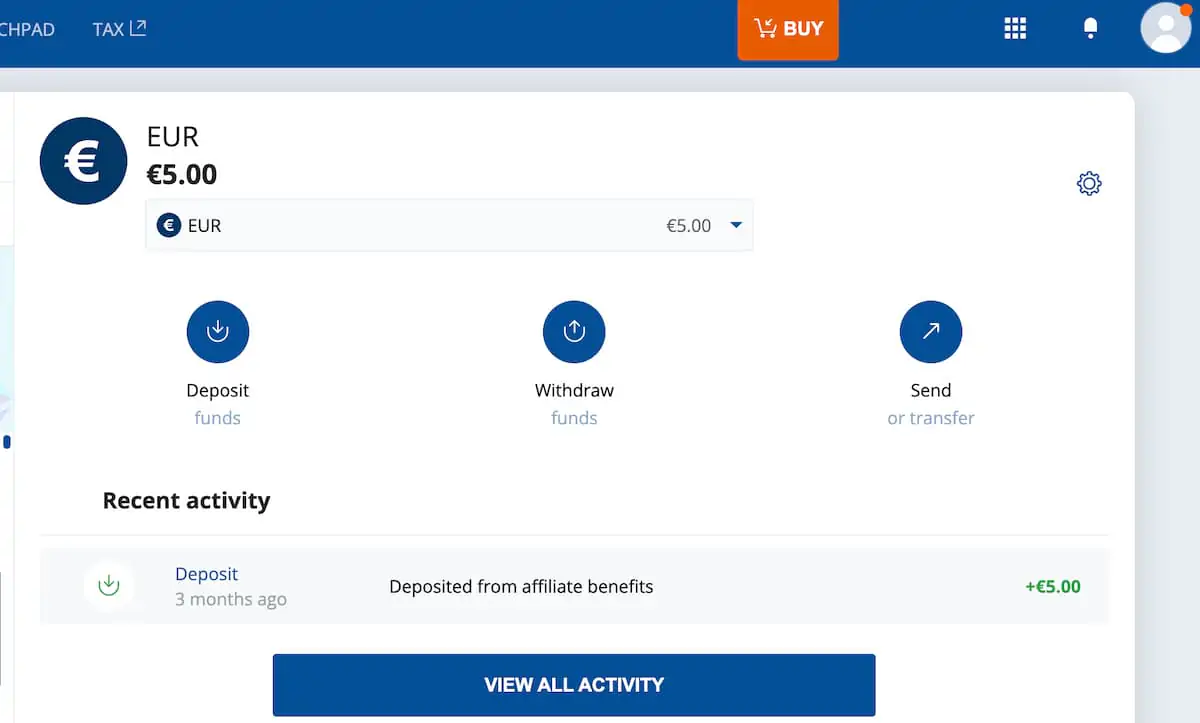Expand the EUR currency selector dropdown
Screen dimensions: 1200x723
(448, 226)
